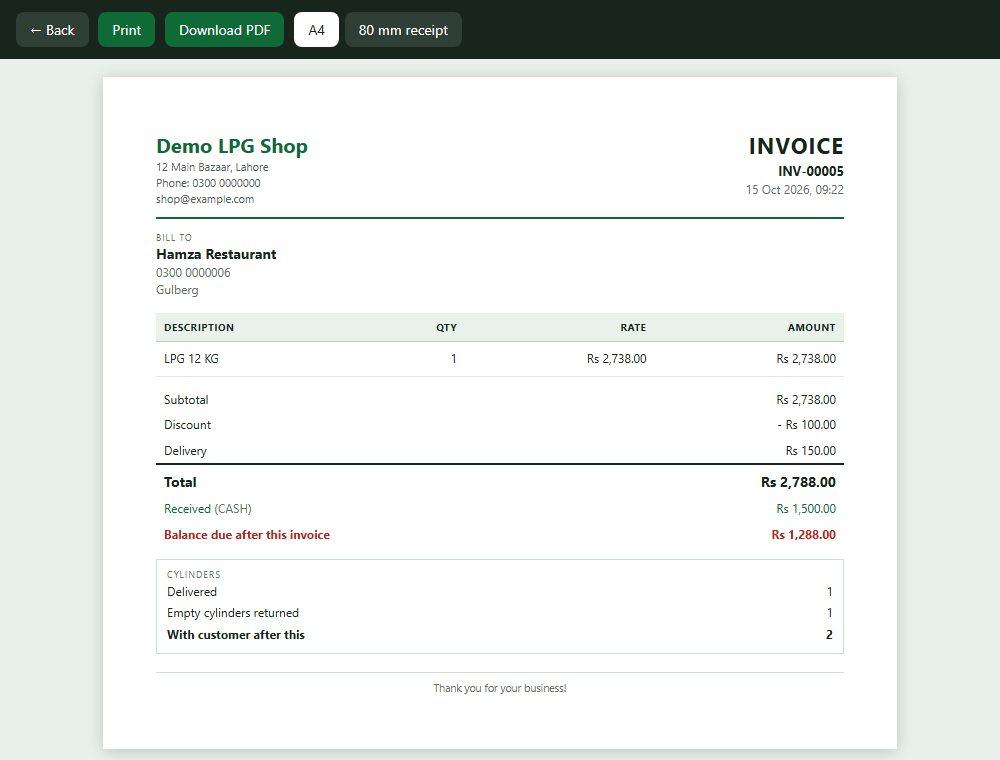
Task: Select the A4 page format
Action: click(316, 30)
